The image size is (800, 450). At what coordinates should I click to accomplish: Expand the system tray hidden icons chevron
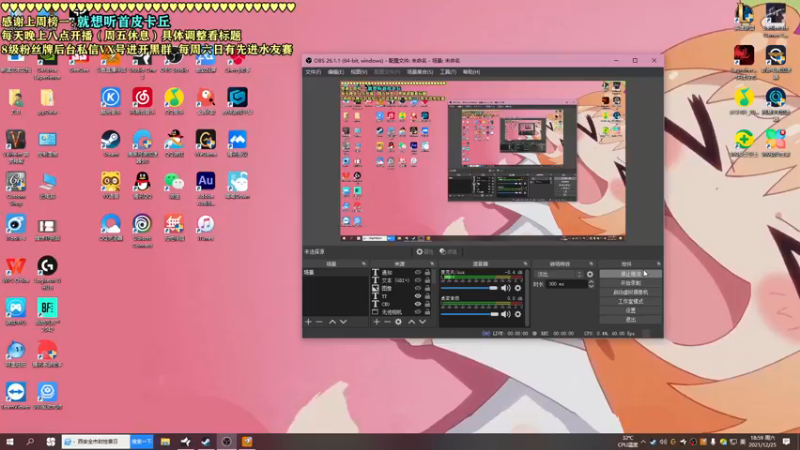pyautogui.click(x=643, y=442)
